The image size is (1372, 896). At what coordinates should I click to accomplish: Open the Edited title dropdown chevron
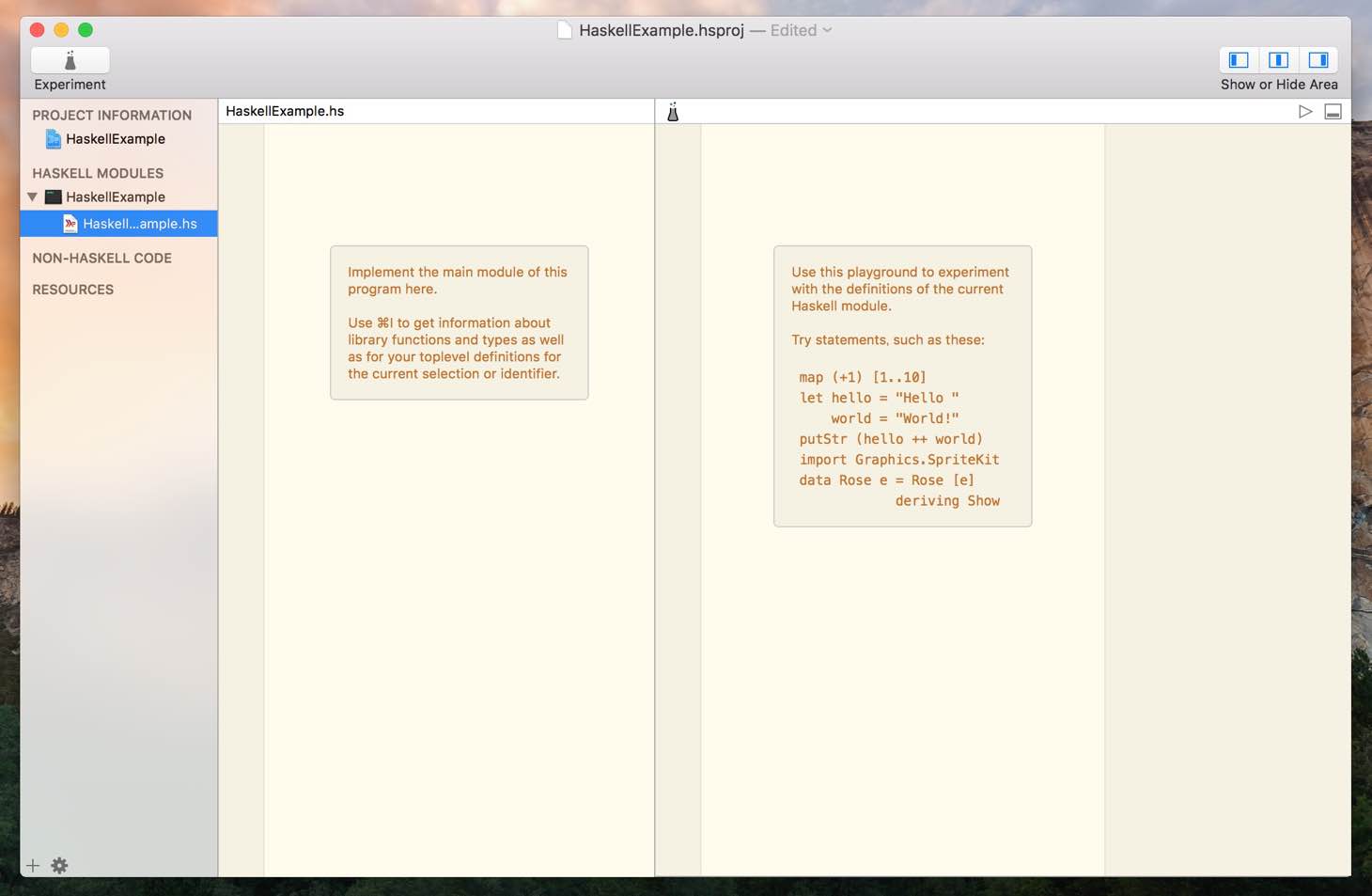coord(827,30)
